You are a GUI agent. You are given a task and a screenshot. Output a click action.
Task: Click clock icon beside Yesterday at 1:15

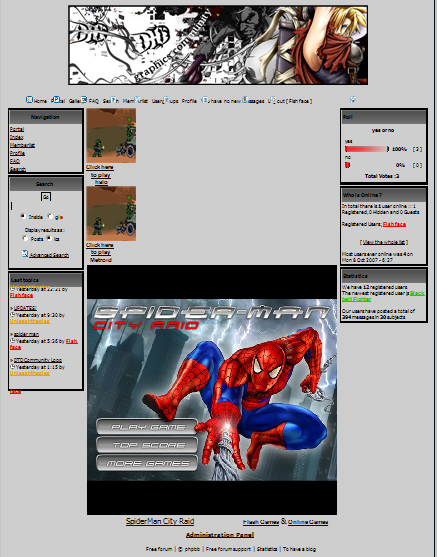[12, 367]
